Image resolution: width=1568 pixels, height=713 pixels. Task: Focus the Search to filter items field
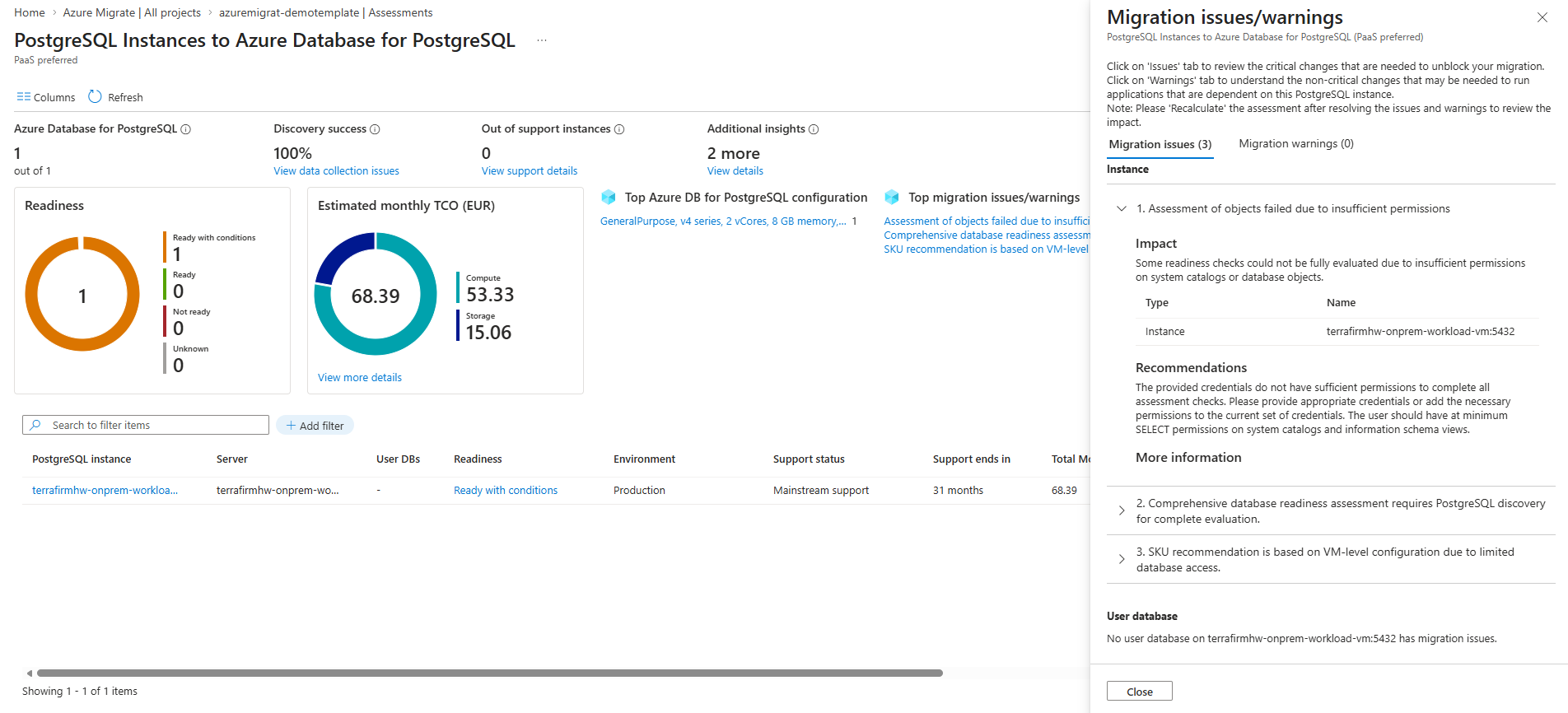(146, 425)
